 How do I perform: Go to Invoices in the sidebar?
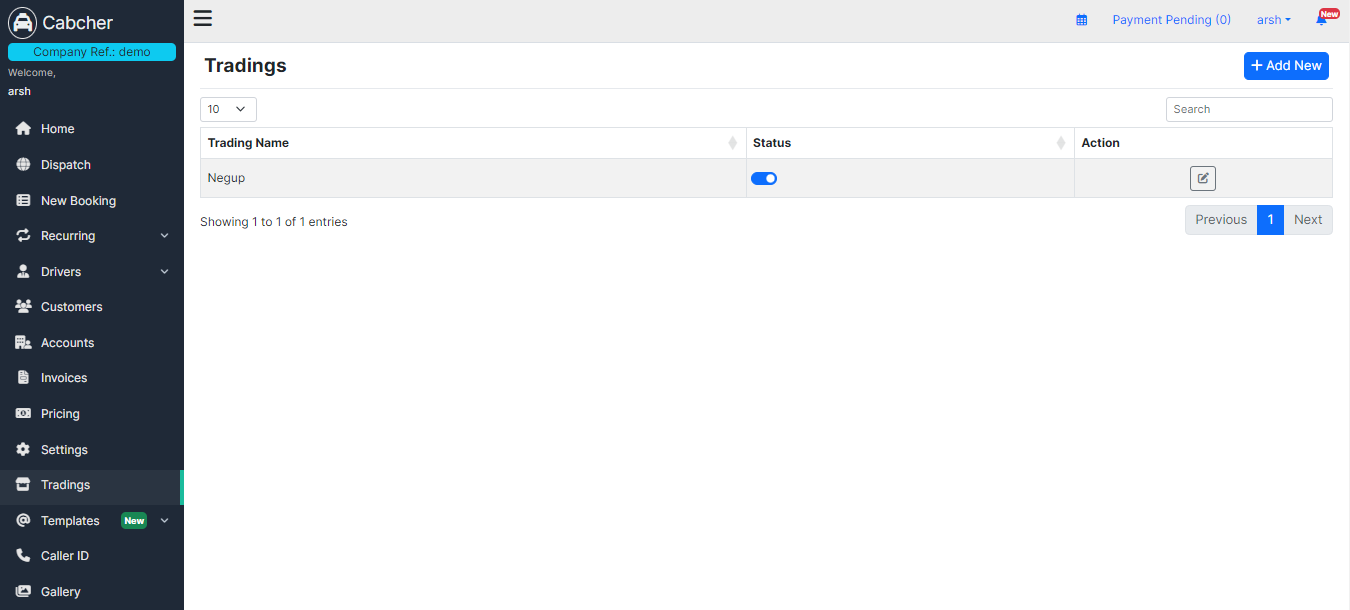(x=64, y=378)
